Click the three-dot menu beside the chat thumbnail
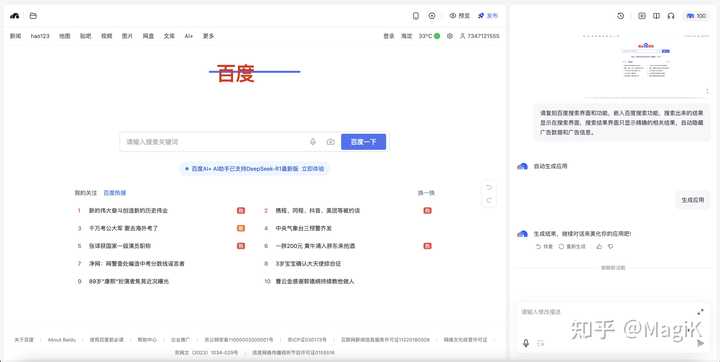Screen dimensions: 720x362 [707, 91]
